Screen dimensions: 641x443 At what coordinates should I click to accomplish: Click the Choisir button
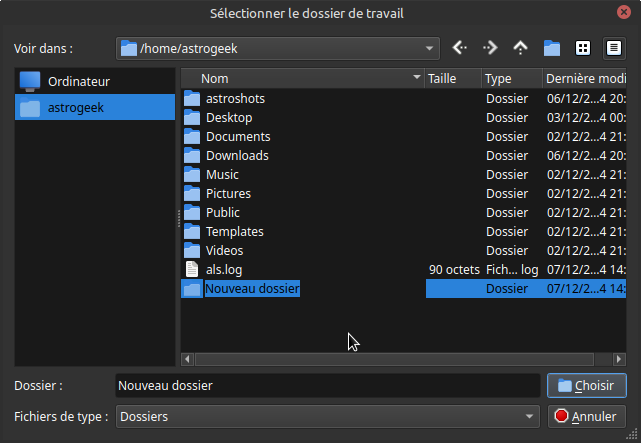point(587,385)
